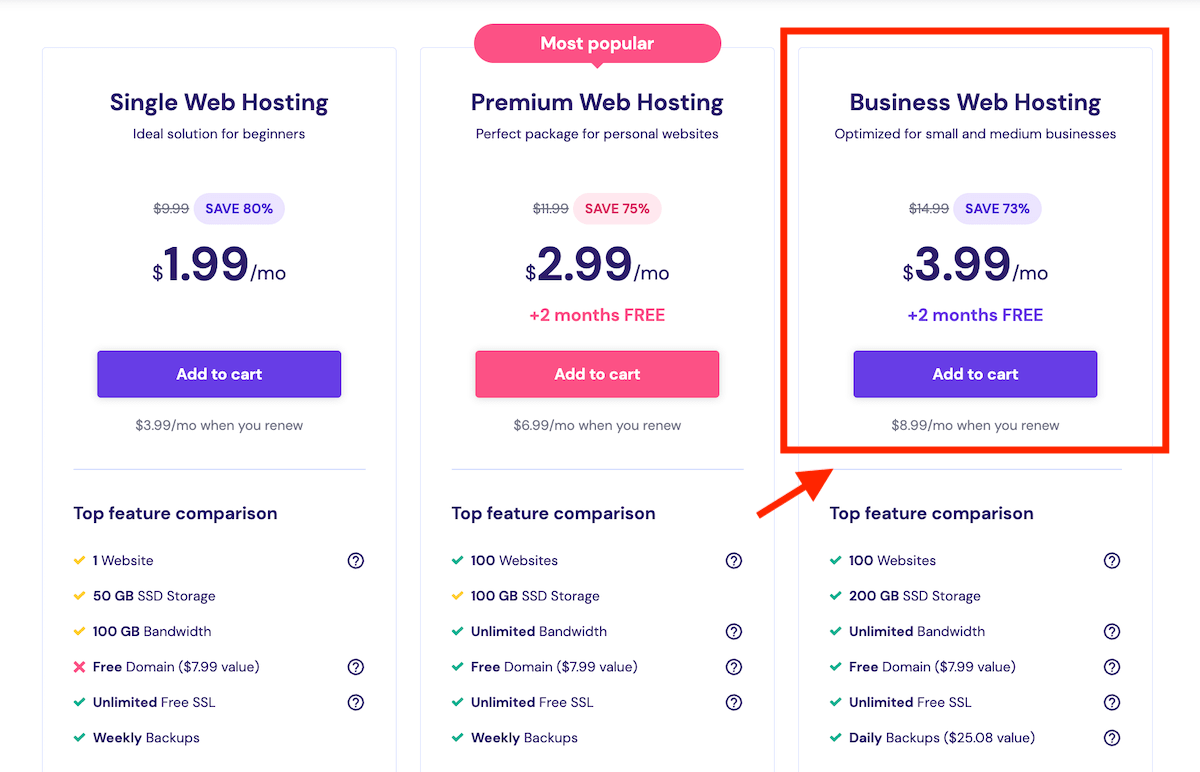Click the Most popular badge
The image size is (1200, 772).
click(x=597, y=44)
